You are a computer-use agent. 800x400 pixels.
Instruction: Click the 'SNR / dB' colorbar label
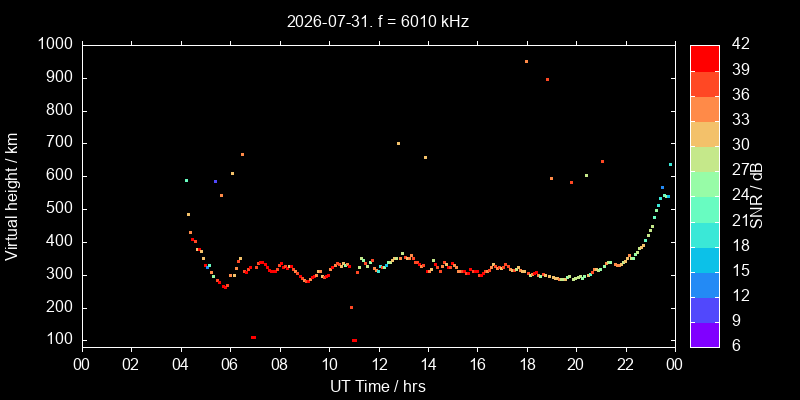point(757,196)
